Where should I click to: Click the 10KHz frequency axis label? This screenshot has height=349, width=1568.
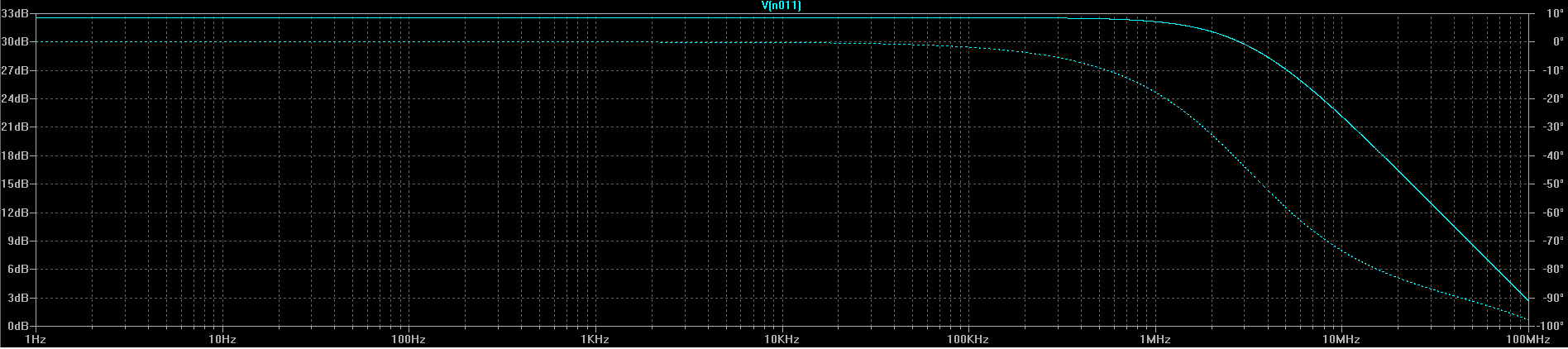click(782, 340)
